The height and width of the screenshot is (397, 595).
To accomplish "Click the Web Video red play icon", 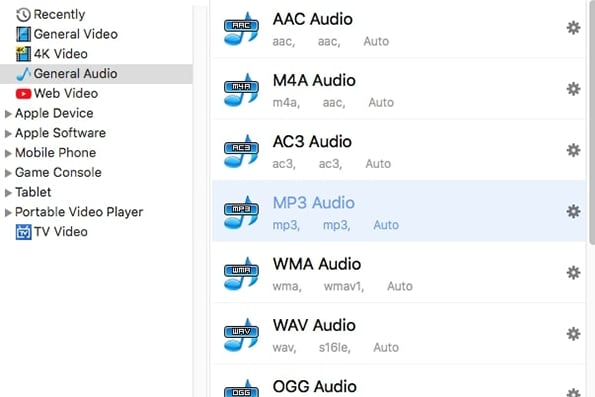I will pos(23,93).
